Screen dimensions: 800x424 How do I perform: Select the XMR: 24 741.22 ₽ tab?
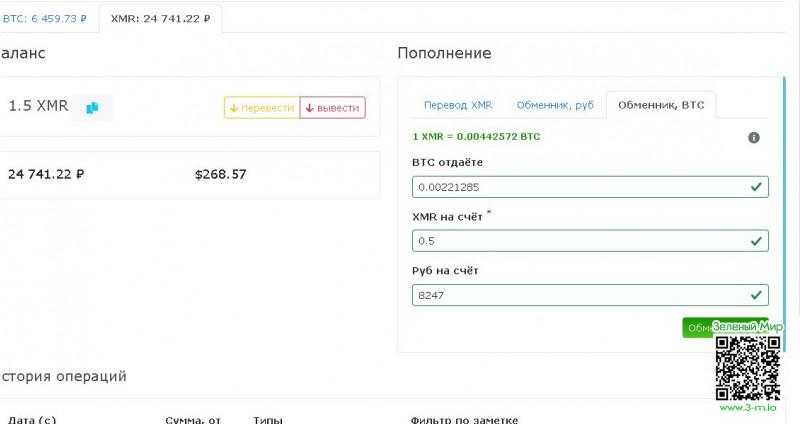160,18
